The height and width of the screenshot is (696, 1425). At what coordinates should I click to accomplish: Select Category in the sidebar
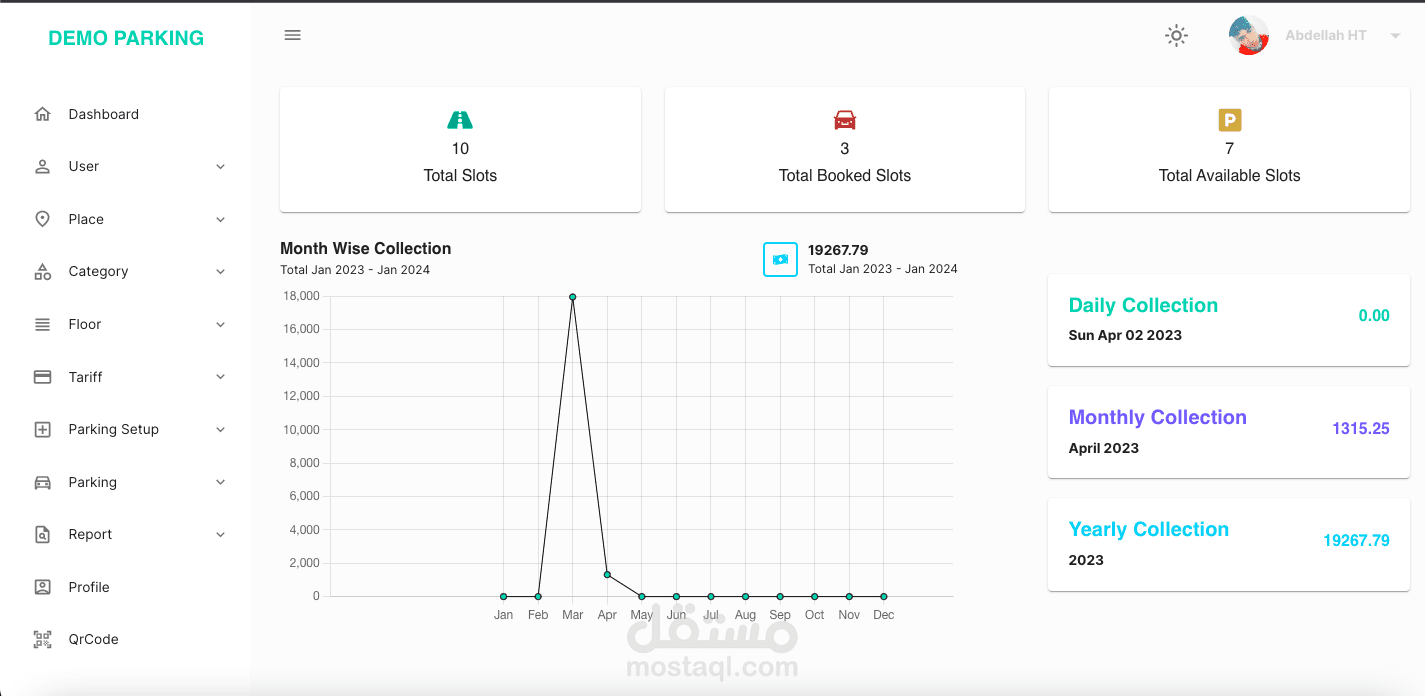pos(98,271)
